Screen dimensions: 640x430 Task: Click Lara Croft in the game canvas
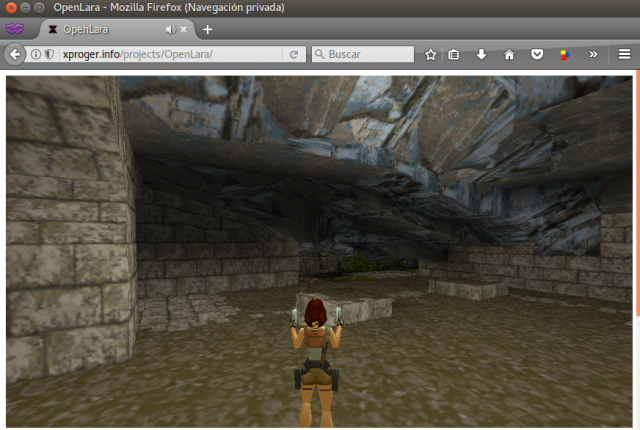coord(316,361)
